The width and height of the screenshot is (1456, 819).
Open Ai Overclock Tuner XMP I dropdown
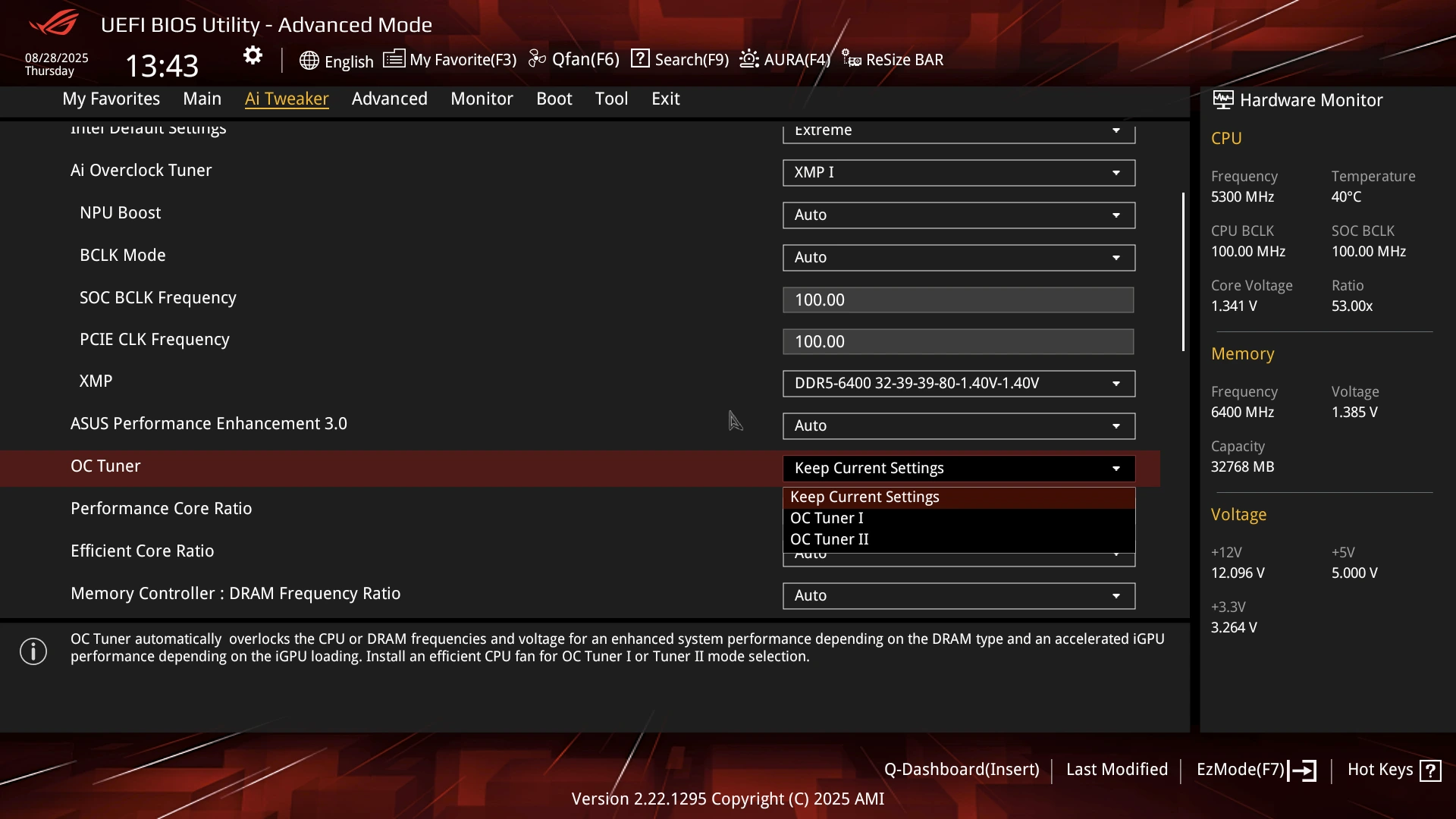[x=959, y=173]
